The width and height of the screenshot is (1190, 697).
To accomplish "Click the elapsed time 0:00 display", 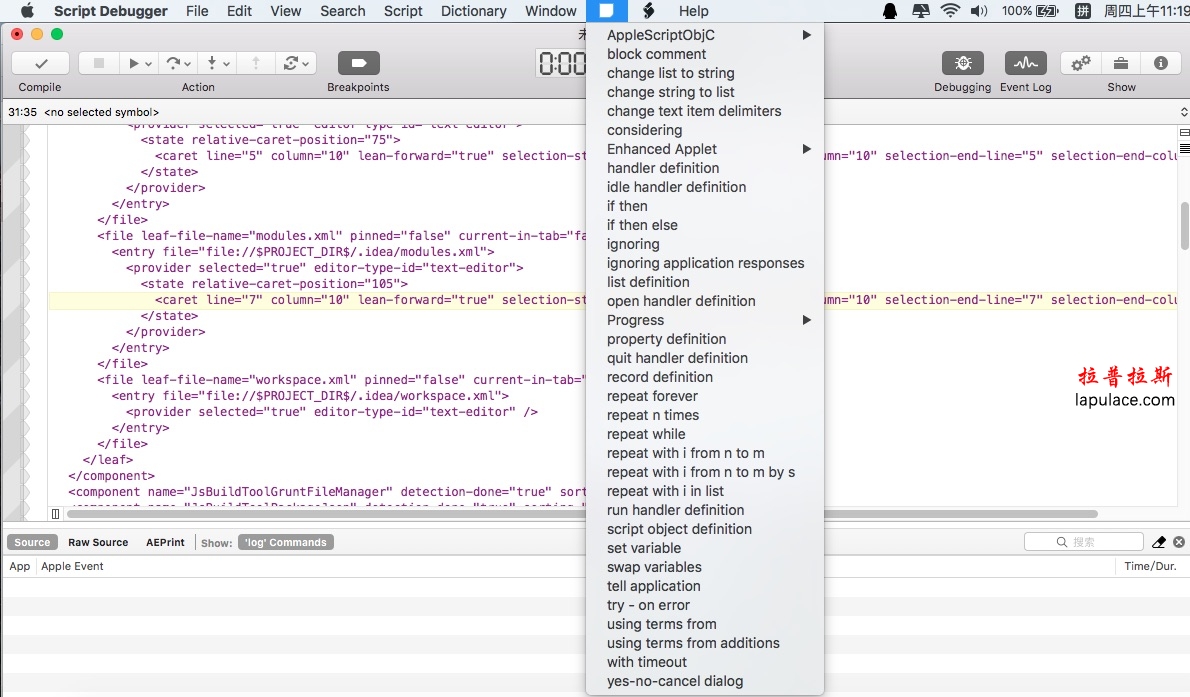I will pyautogui.click(x=562, y=63).
